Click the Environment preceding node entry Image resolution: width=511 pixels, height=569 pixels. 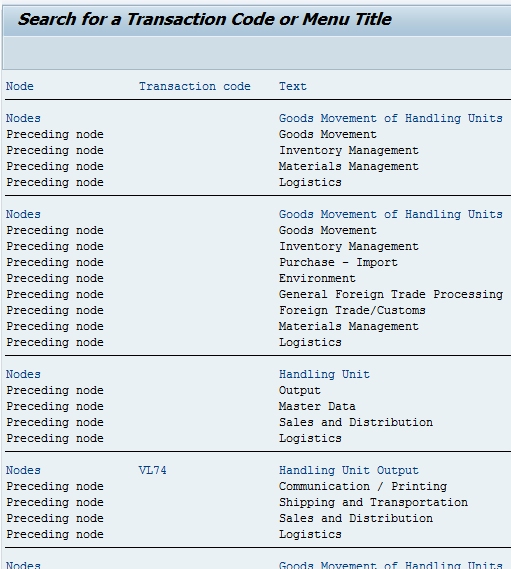click(317, 278)
